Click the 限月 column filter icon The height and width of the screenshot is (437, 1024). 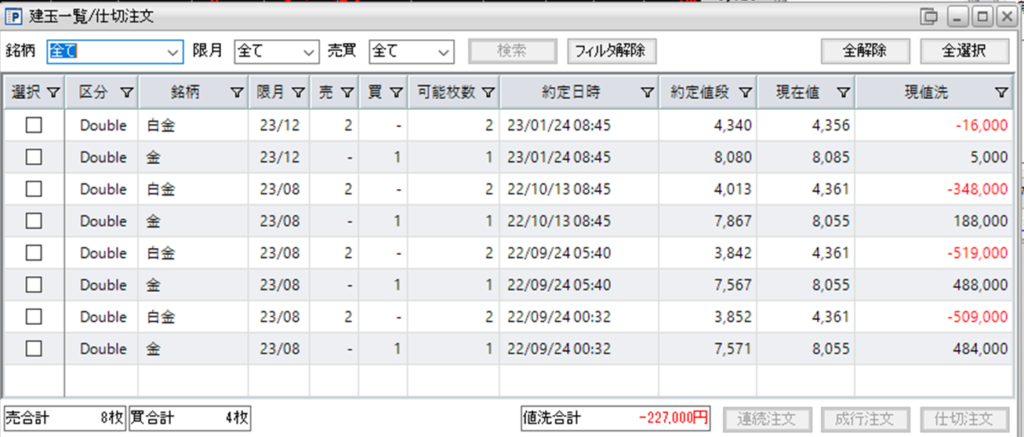pos(298,93)
